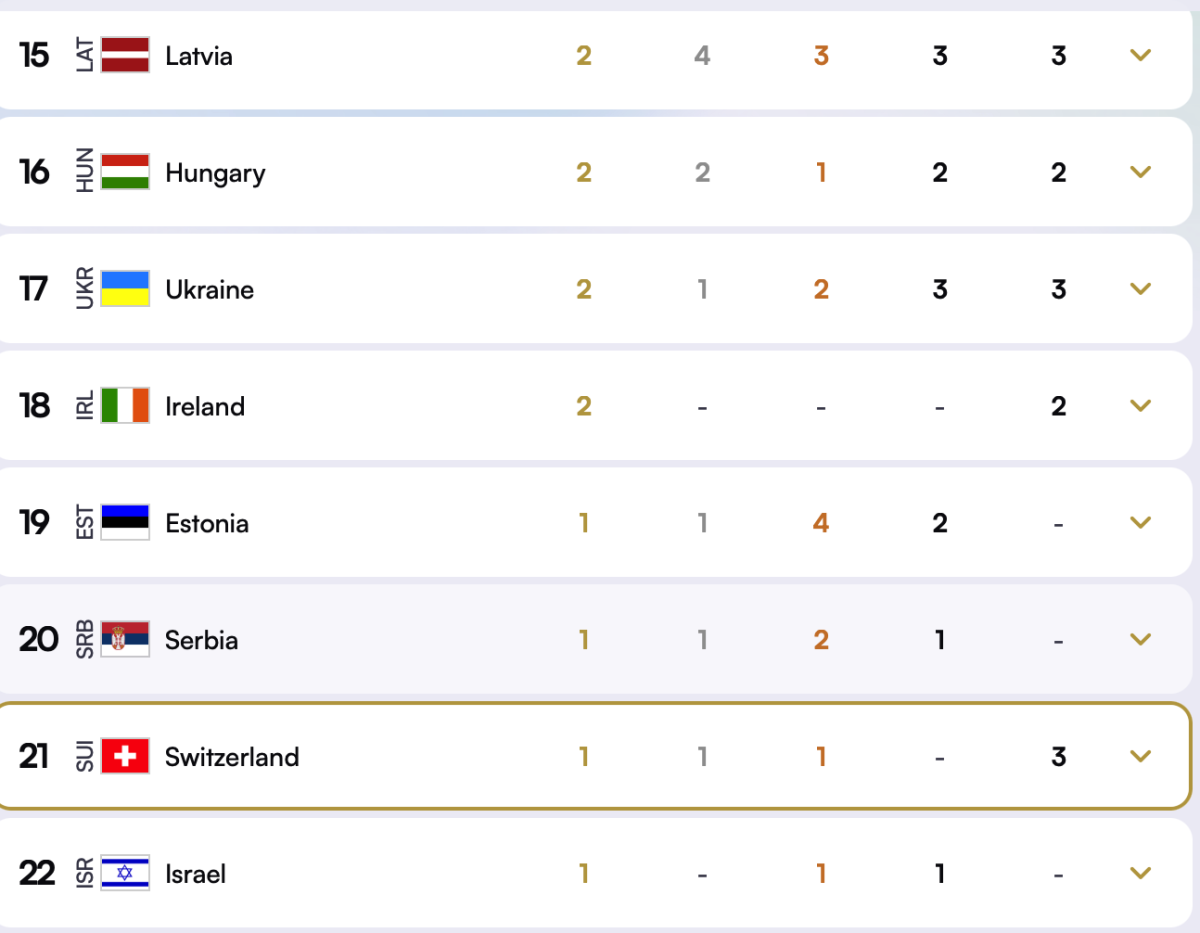Click the Hungary flag icon
Image resolution: width=1200 pixels, height=933 pixels.
(125, 171)
